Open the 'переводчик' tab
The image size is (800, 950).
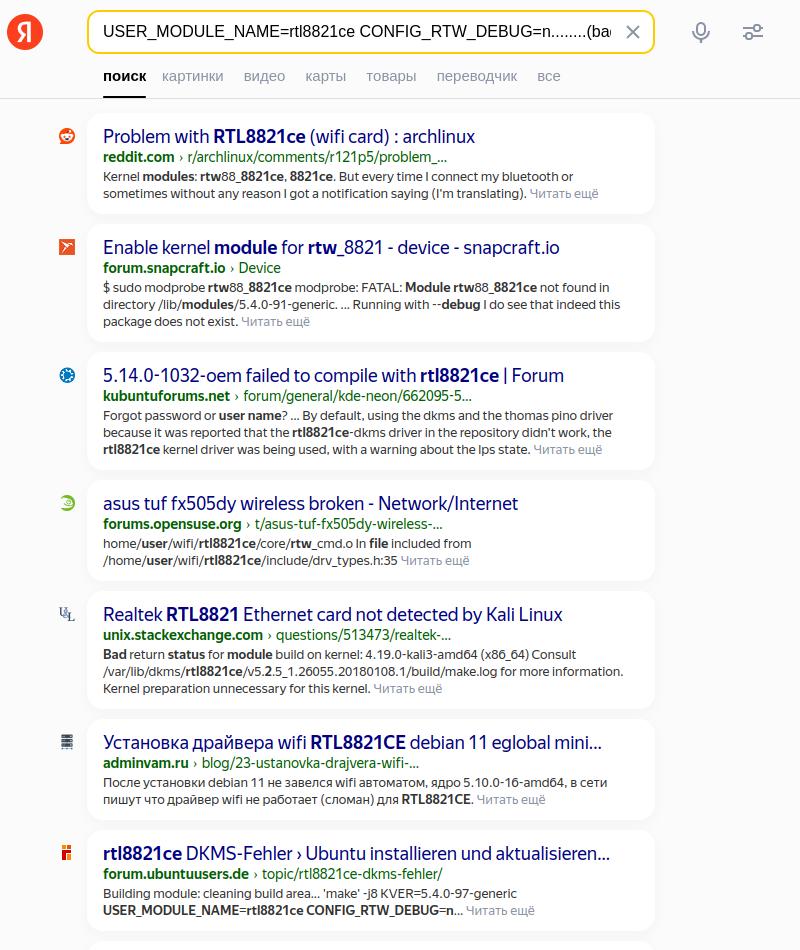477,76
